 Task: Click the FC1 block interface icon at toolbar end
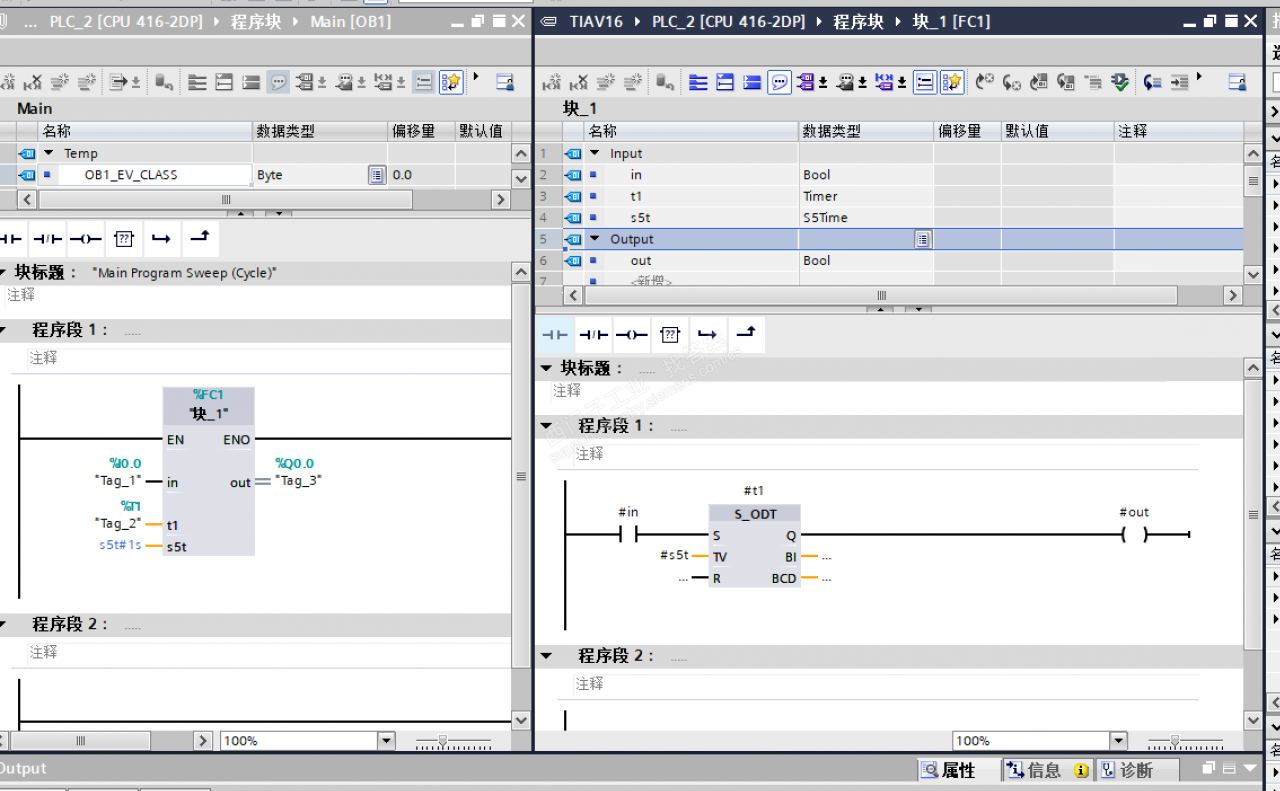[x=1237, y=82]
